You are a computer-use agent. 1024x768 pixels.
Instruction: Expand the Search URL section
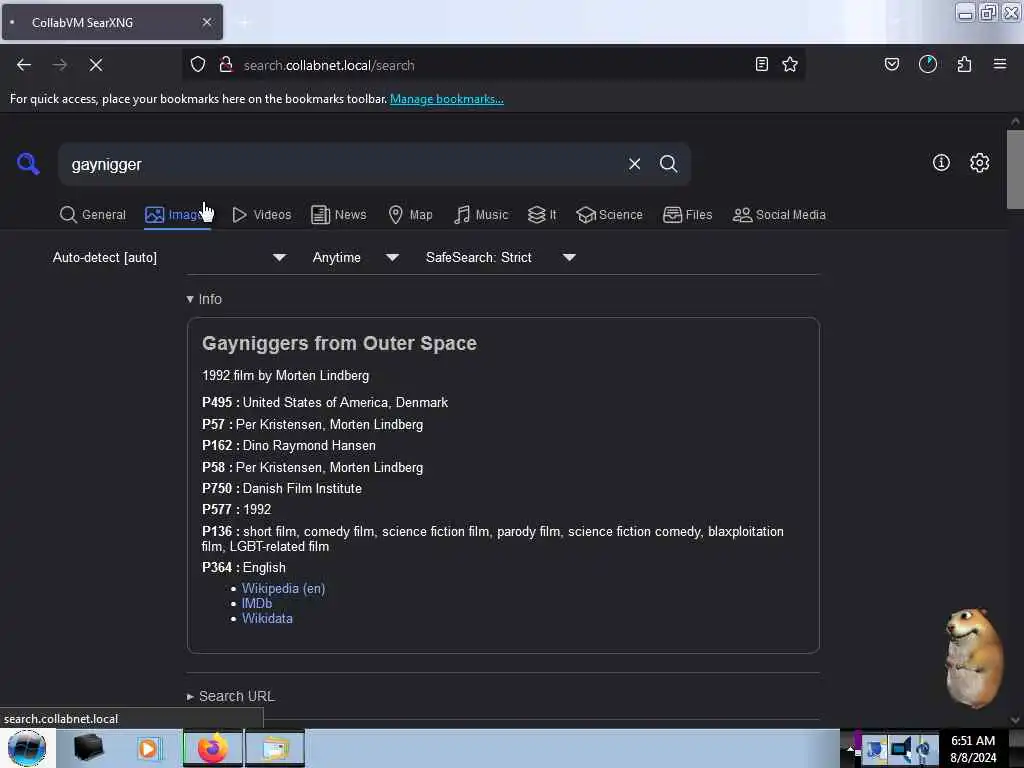pos(231,696)
